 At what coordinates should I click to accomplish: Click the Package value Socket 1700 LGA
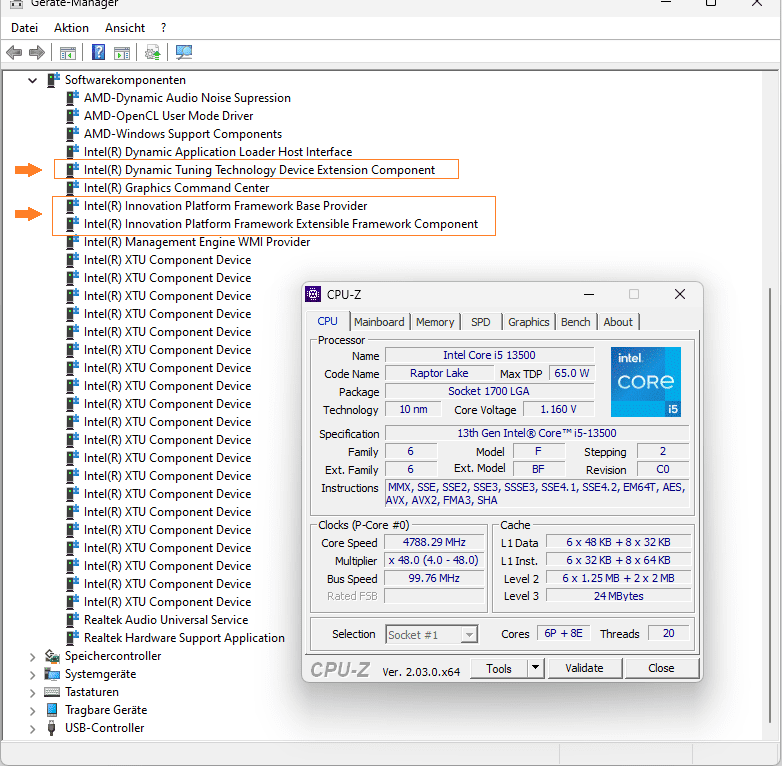pos(489,391)
